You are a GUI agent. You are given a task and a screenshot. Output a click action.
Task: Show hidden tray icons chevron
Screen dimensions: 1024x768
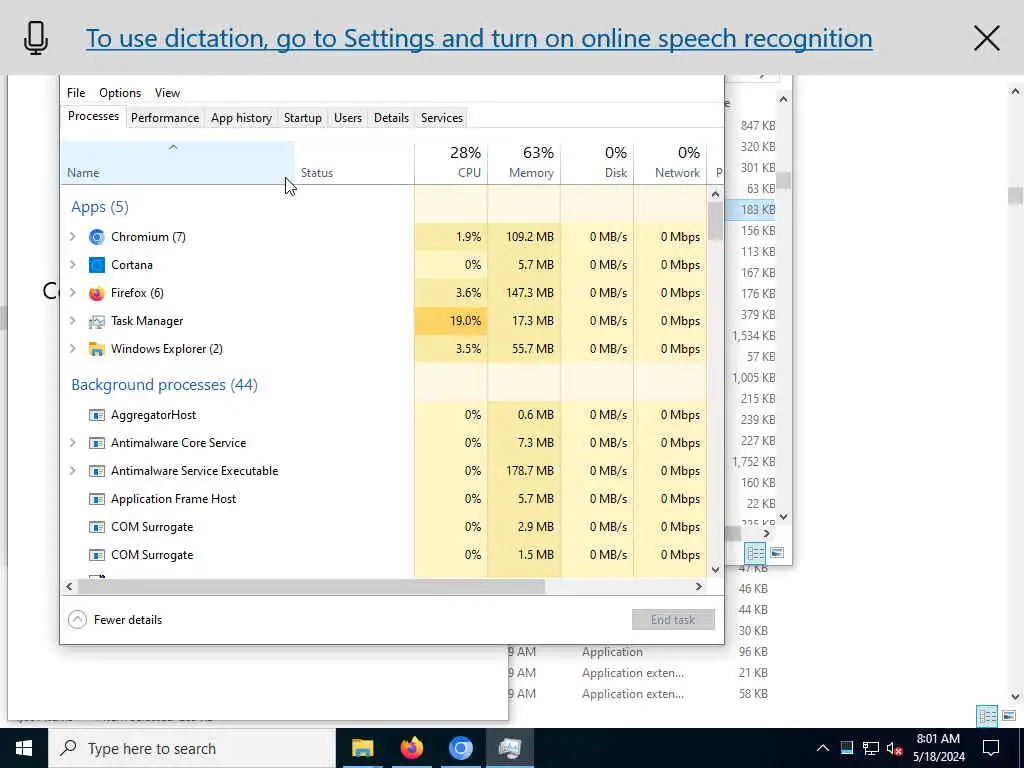click(x=823, y=748)
